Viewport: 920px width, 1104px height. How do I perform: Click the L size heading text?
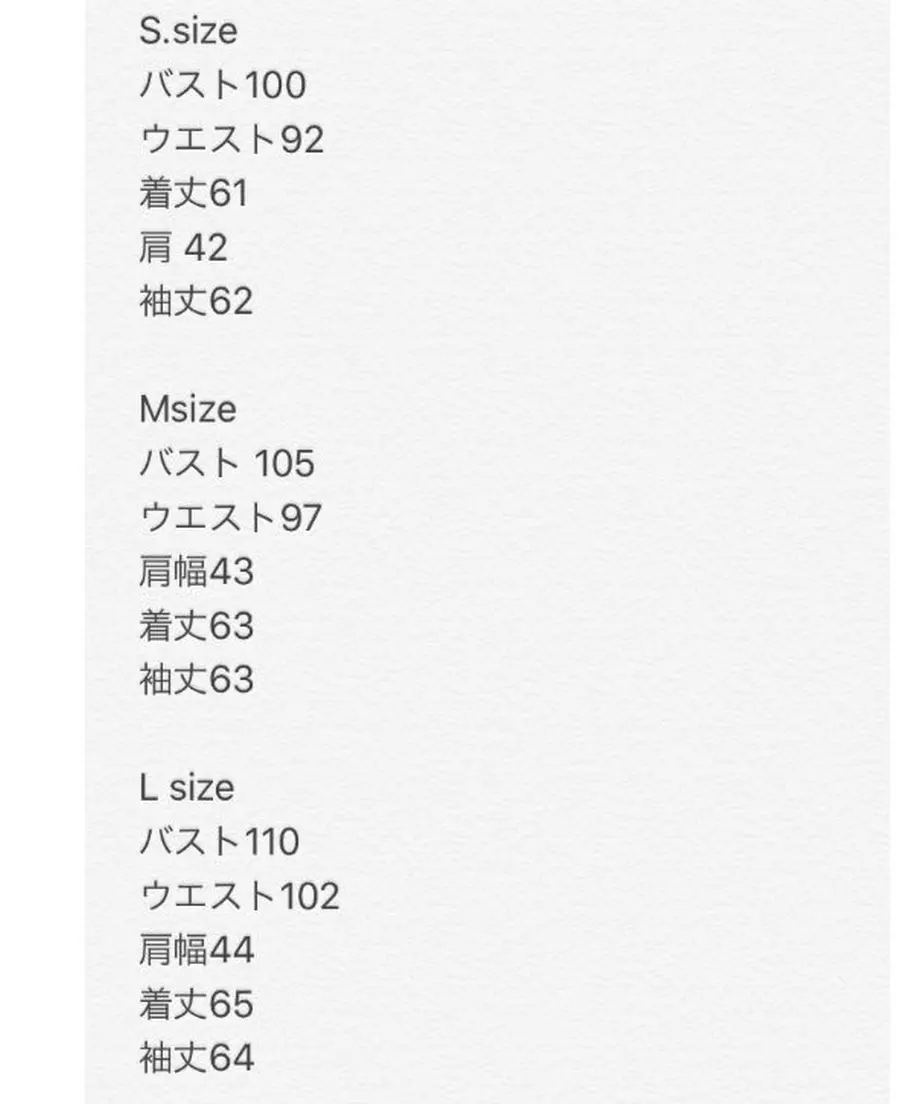tap(187, 788)
